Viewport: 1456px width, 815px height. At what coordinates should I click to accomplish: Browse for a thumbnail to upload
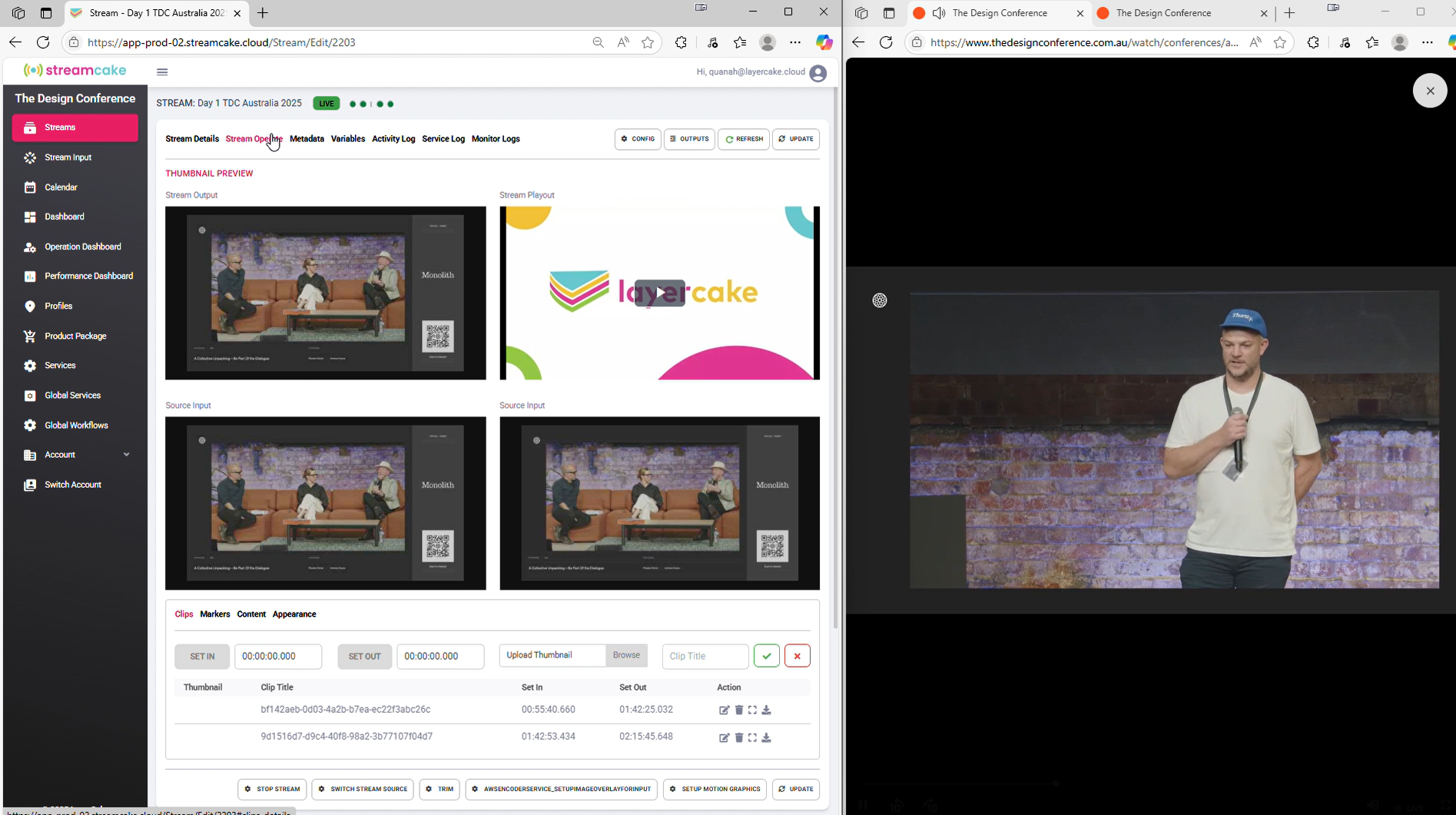pyautogui.click(x=625, y=655)
